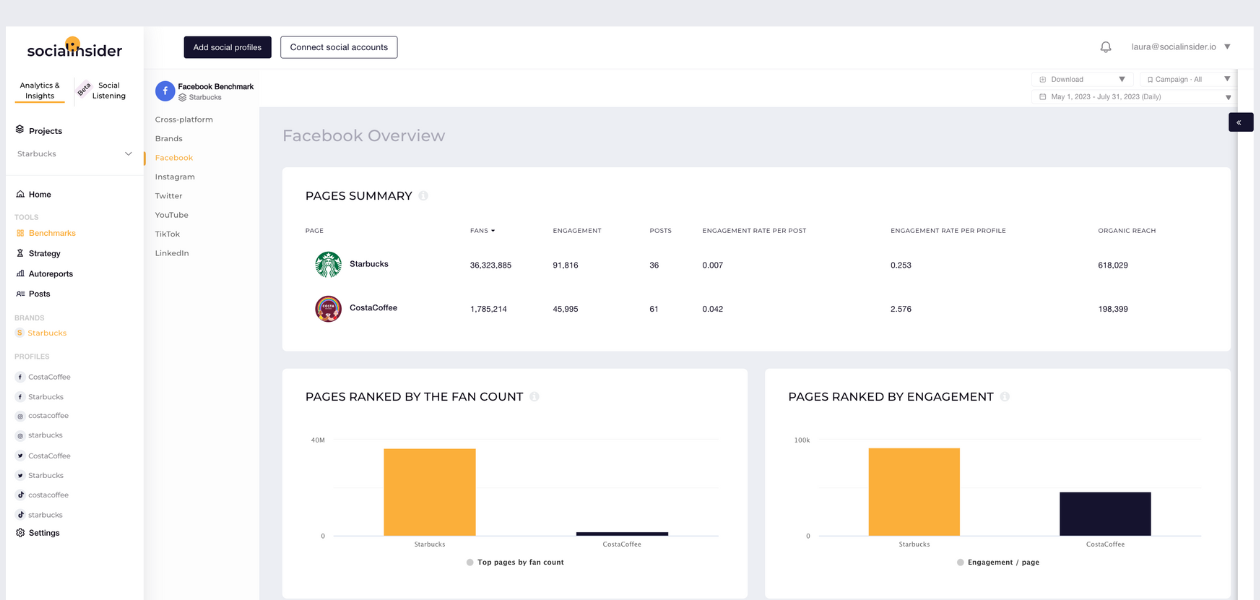Image resolution: width=1260 pixels, height=600 pixels.
Task: Open the YouTube benchmark section
Action: (172, 215)
